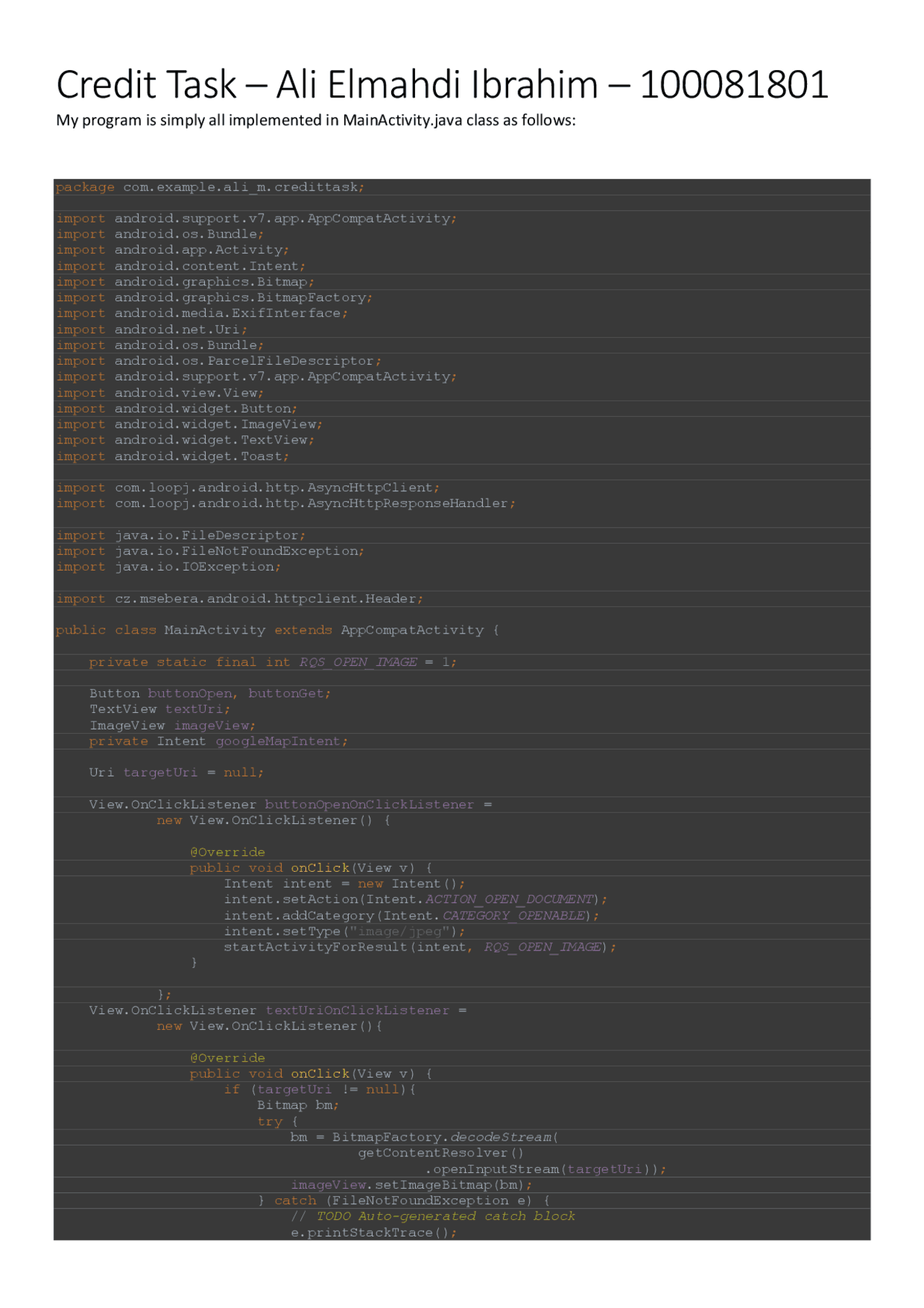Click the line "View.OnClickListener textUriOnClickListener ="
This screenshot has height=1308, width=924.
pos(278,1010)
